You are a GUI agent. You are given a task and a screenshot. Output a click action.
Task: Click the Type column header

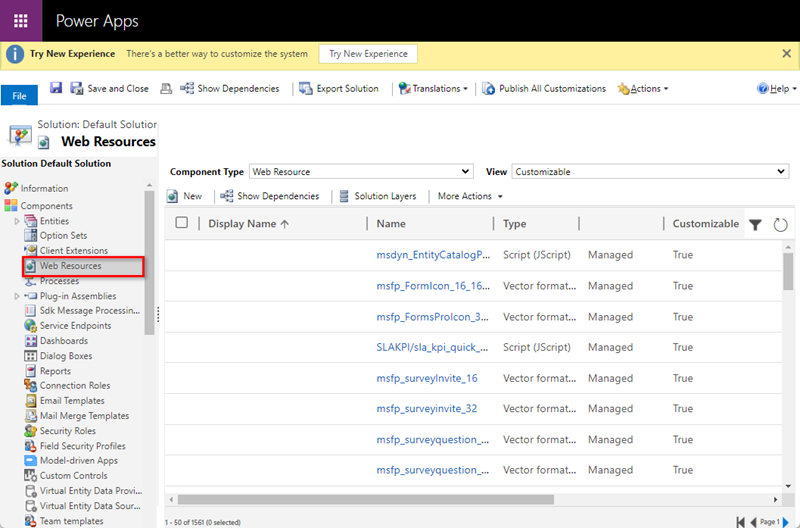[514, 223]
